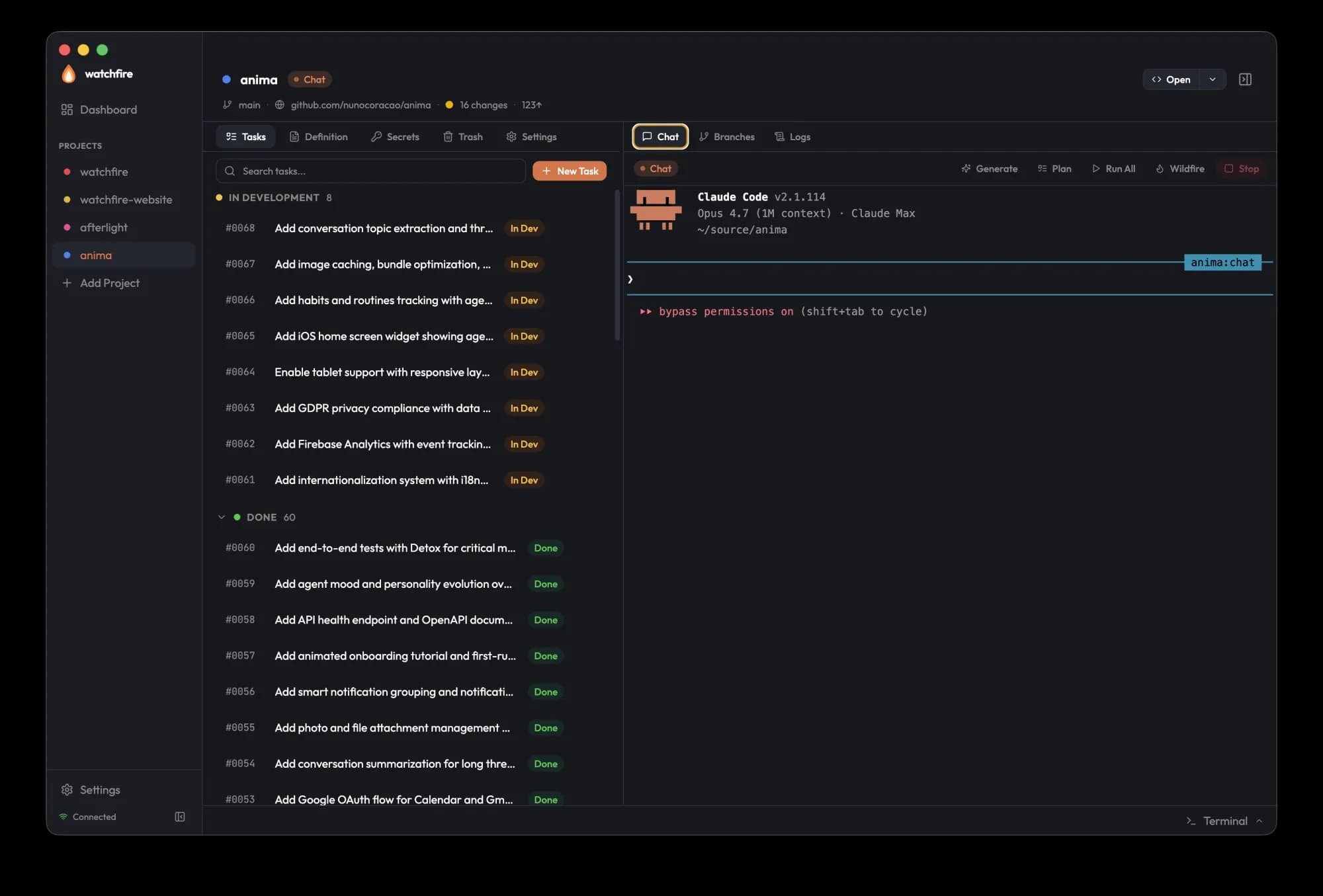Click the Plan list icon
Image resolution: width=1323 pixels, height=896 pixels.
pos(1043,169)
